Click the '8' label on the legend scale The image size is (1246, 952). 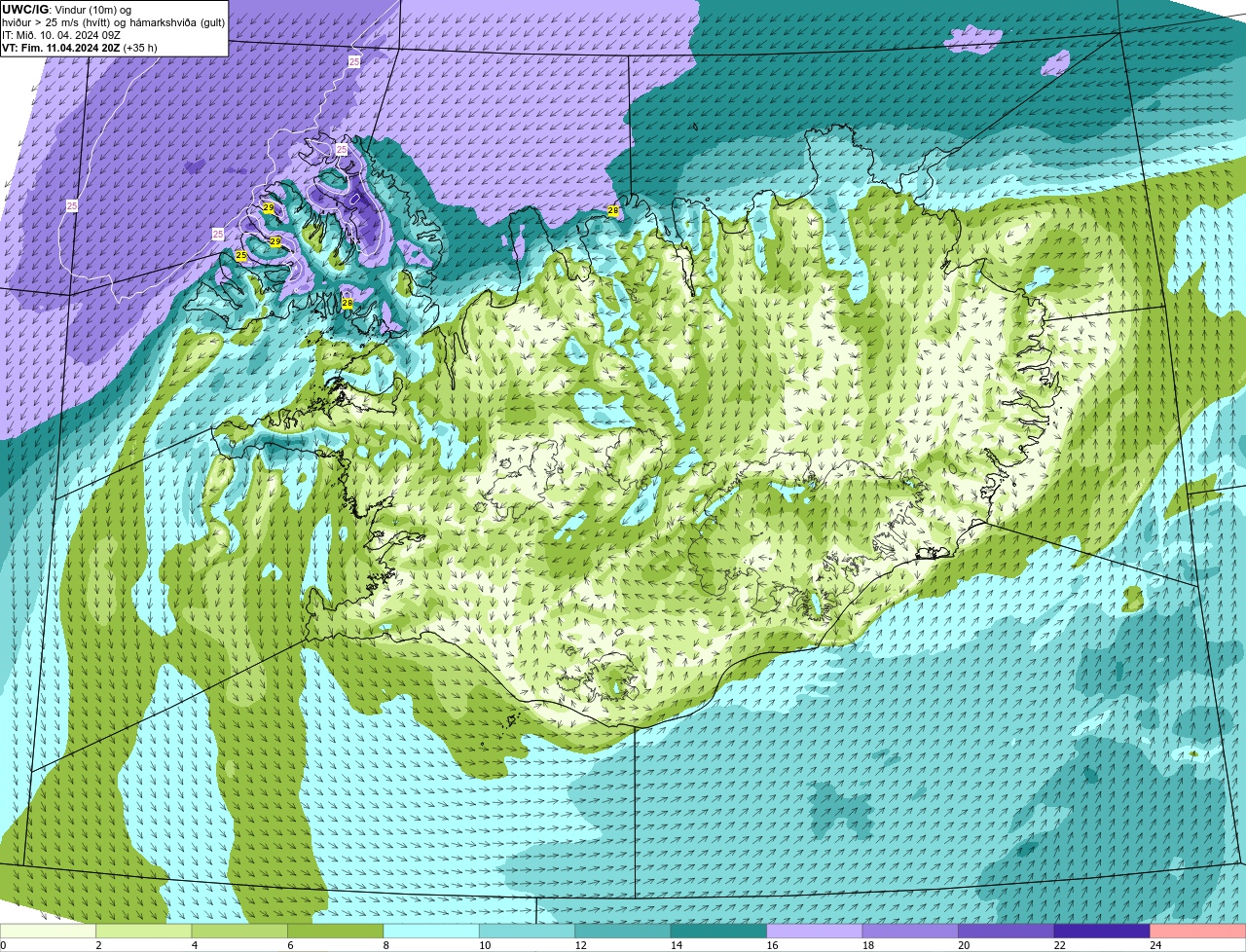pyautogui.click(x=386, y=945)
